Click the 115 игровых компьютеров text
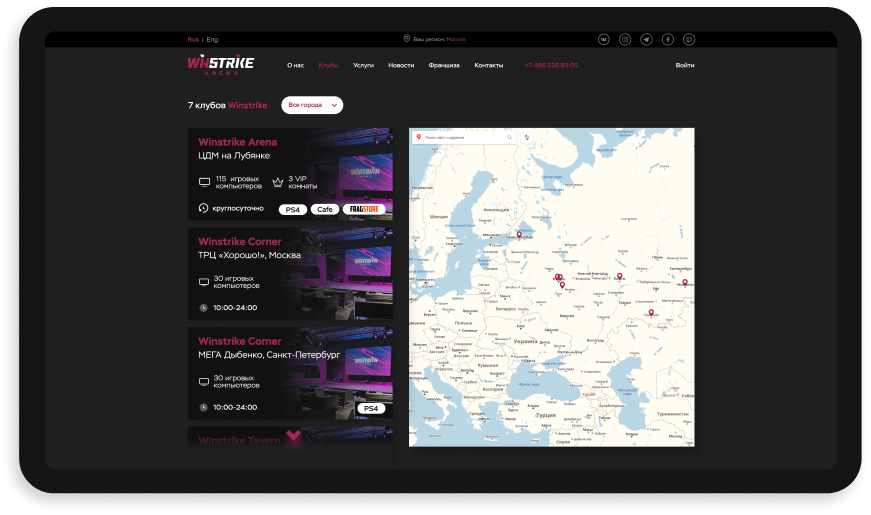871x515 pixels. click(238, 182)
